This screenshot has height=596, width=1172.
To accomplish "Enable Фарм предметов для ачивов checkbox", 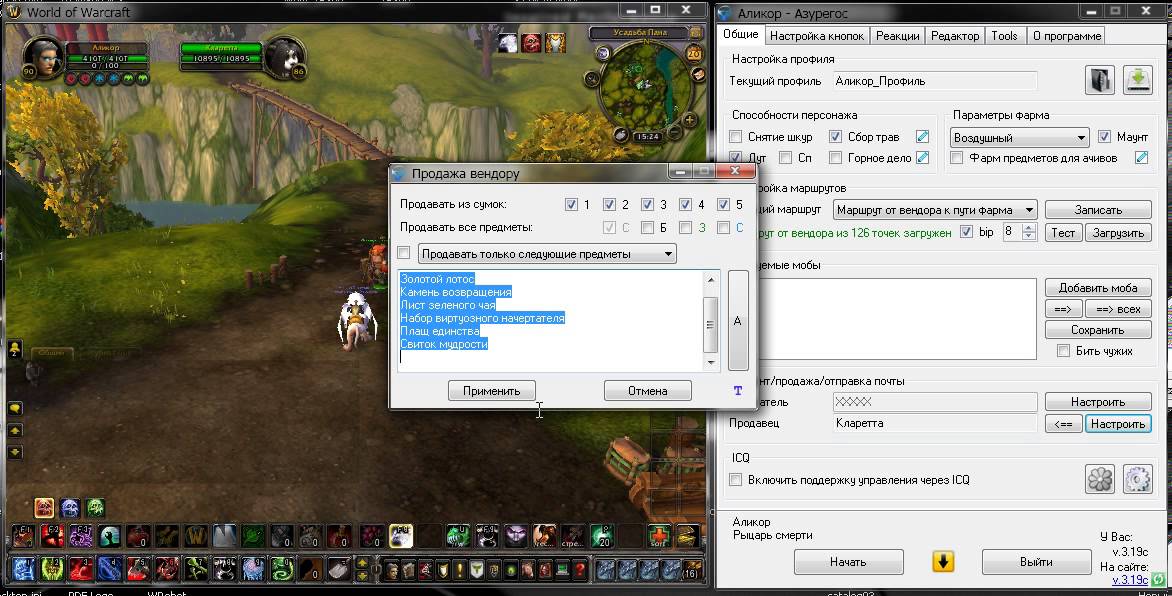I will point(956,158).
